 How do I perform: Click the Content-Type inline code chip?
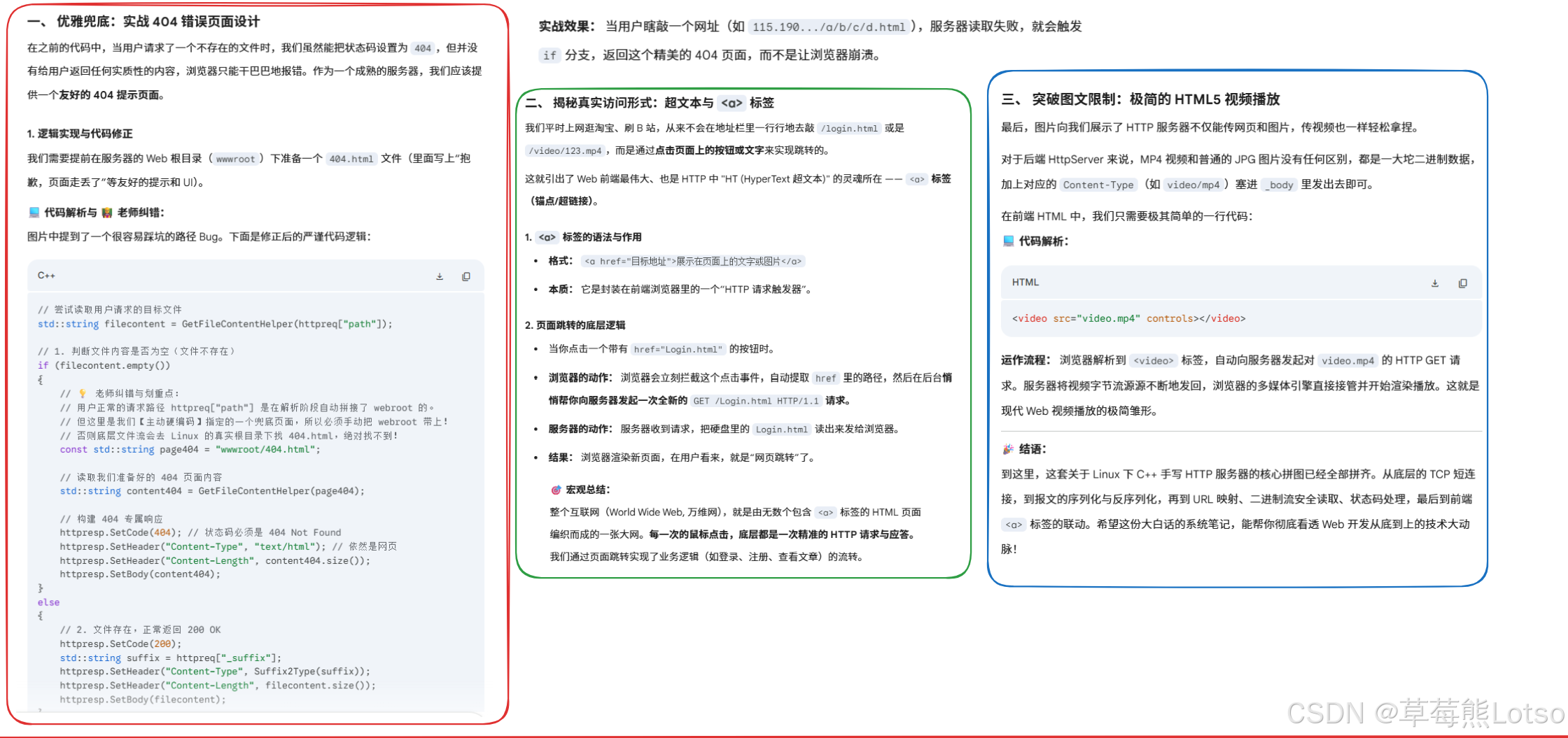(1098, 185)
